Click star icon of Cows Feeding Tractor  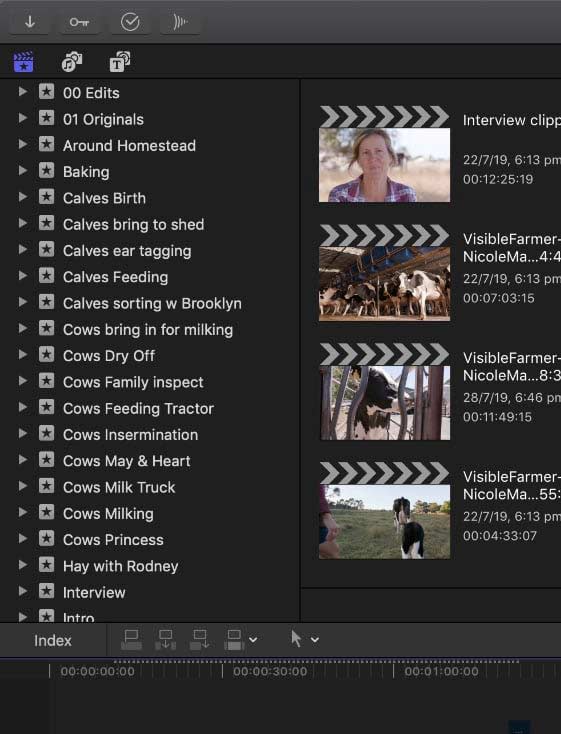click(46, 407)
